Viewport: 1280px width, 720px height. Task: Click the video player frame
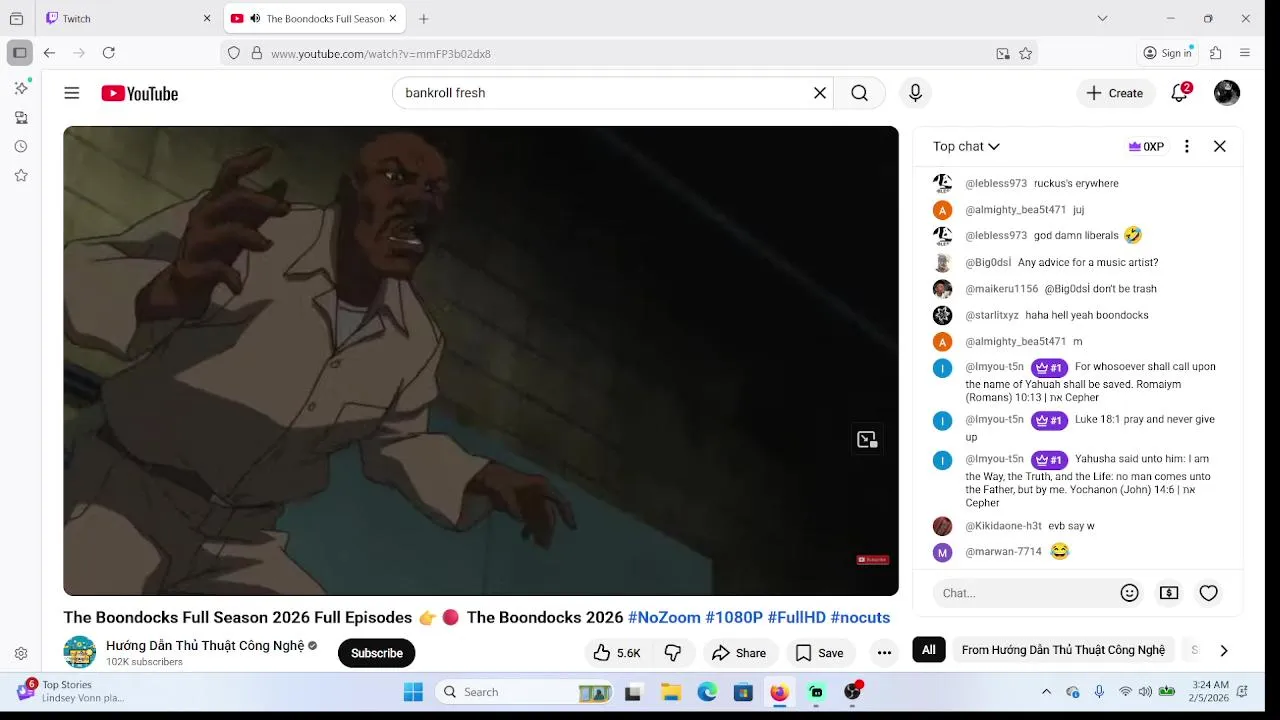[481, 361]
